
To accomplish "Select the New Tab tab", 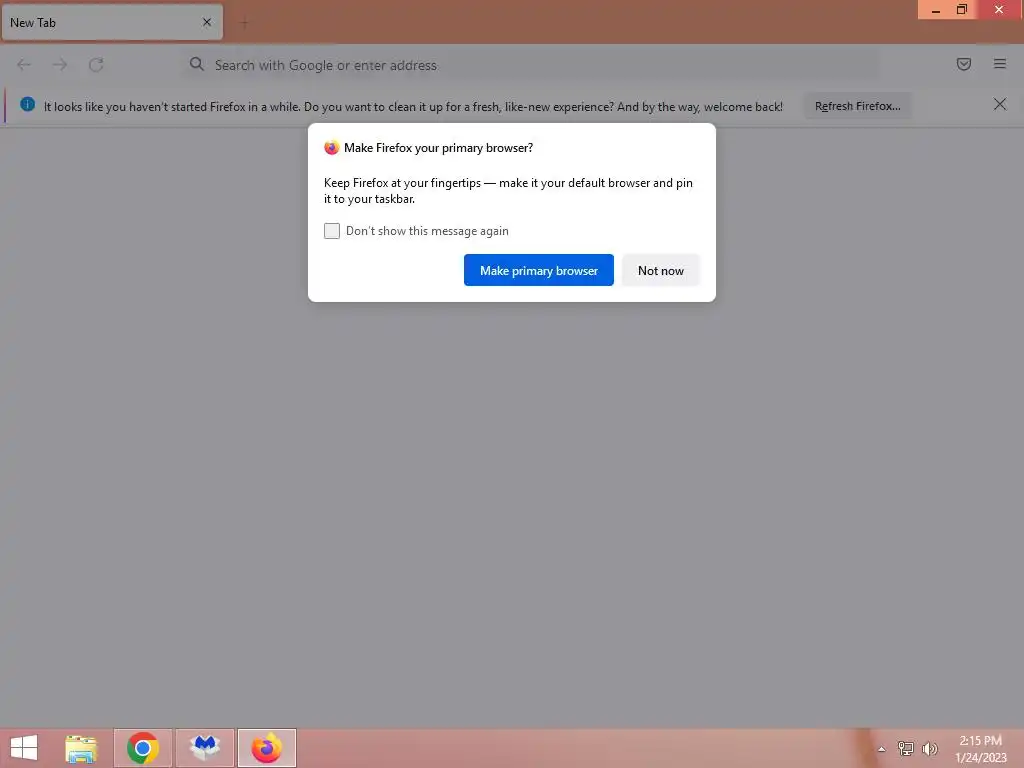I will (112, 22).
